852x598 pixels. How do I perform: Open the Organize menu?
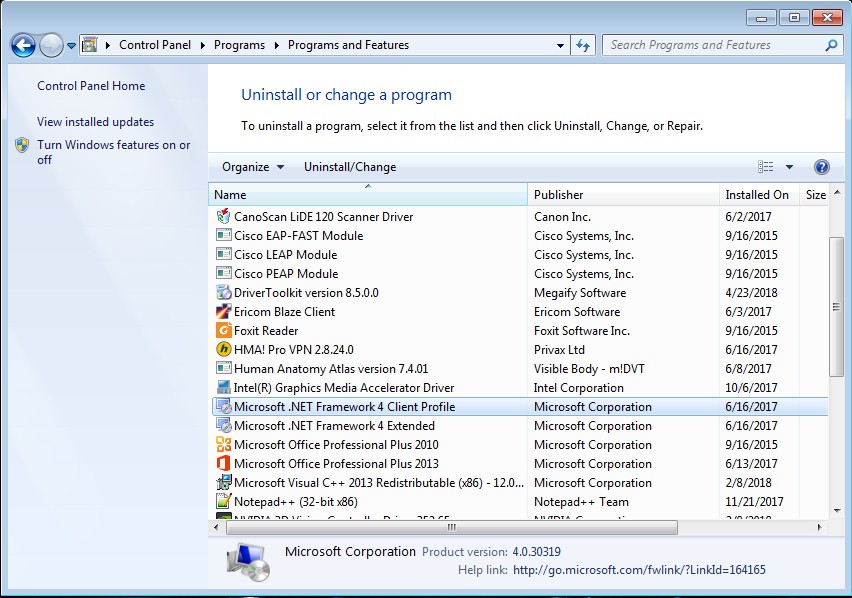(253, 167)
